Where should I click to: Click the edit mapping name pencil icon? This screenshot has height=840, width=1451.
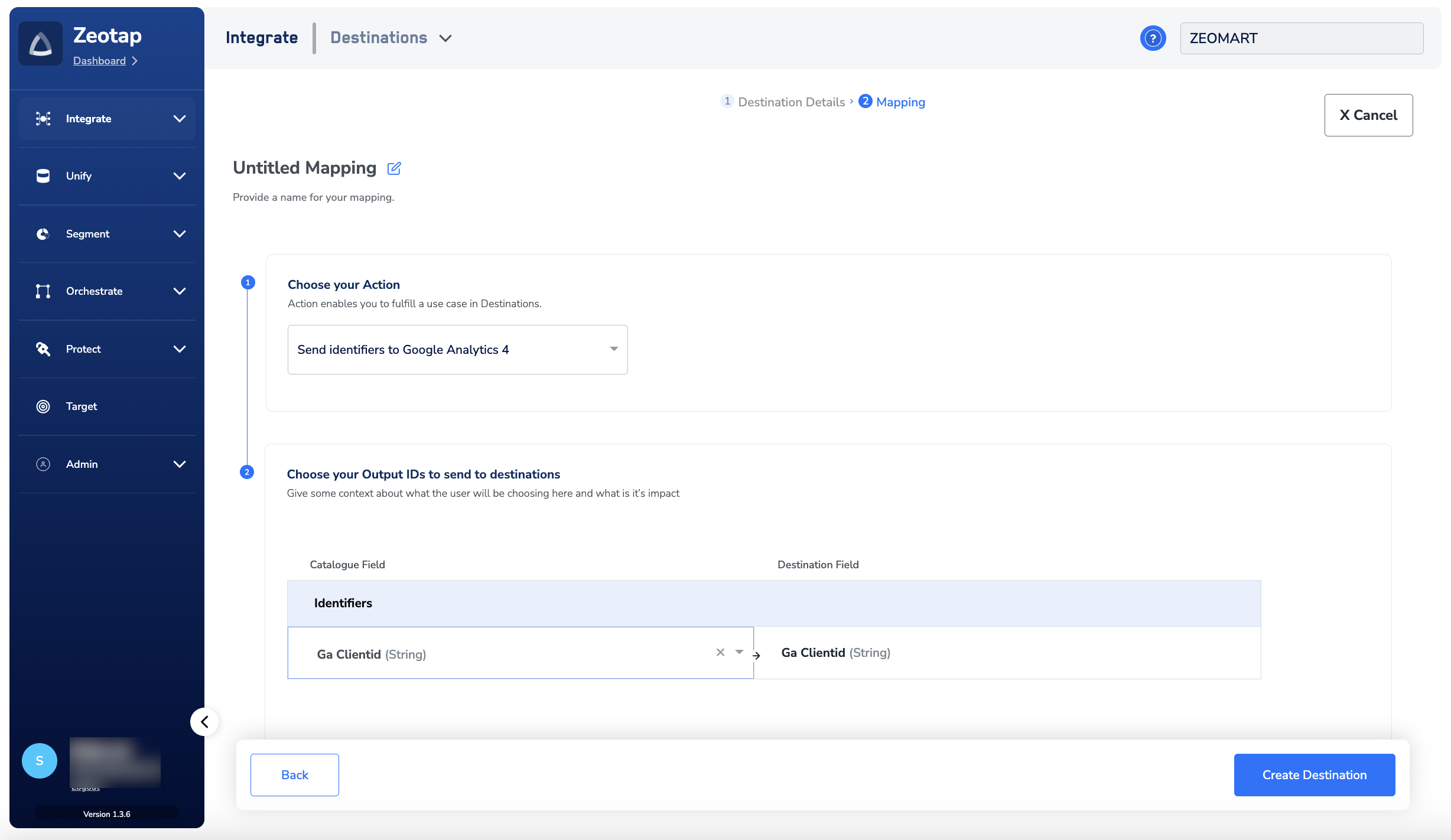point(394,168)
